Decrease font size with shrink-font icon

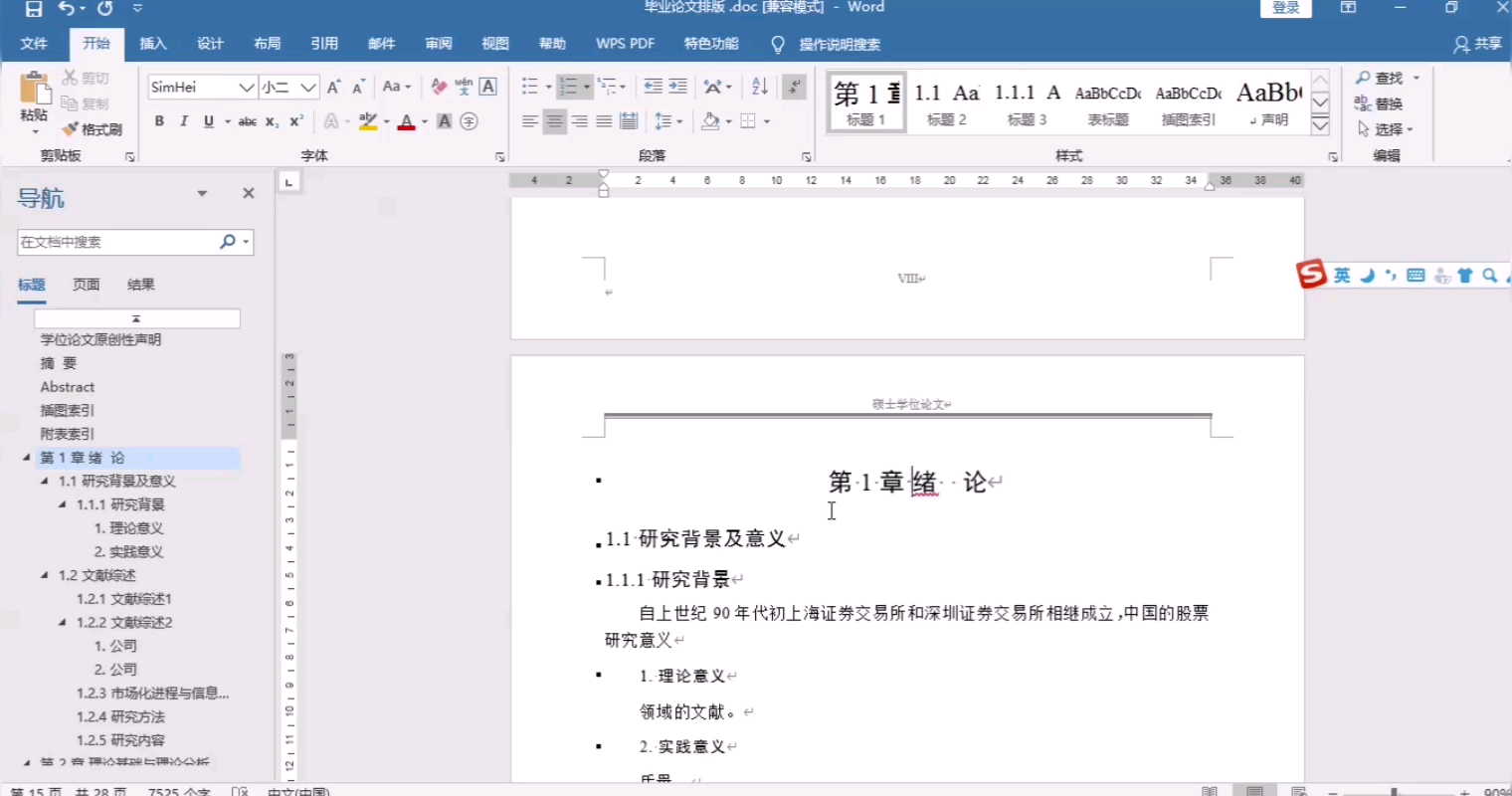358,88
